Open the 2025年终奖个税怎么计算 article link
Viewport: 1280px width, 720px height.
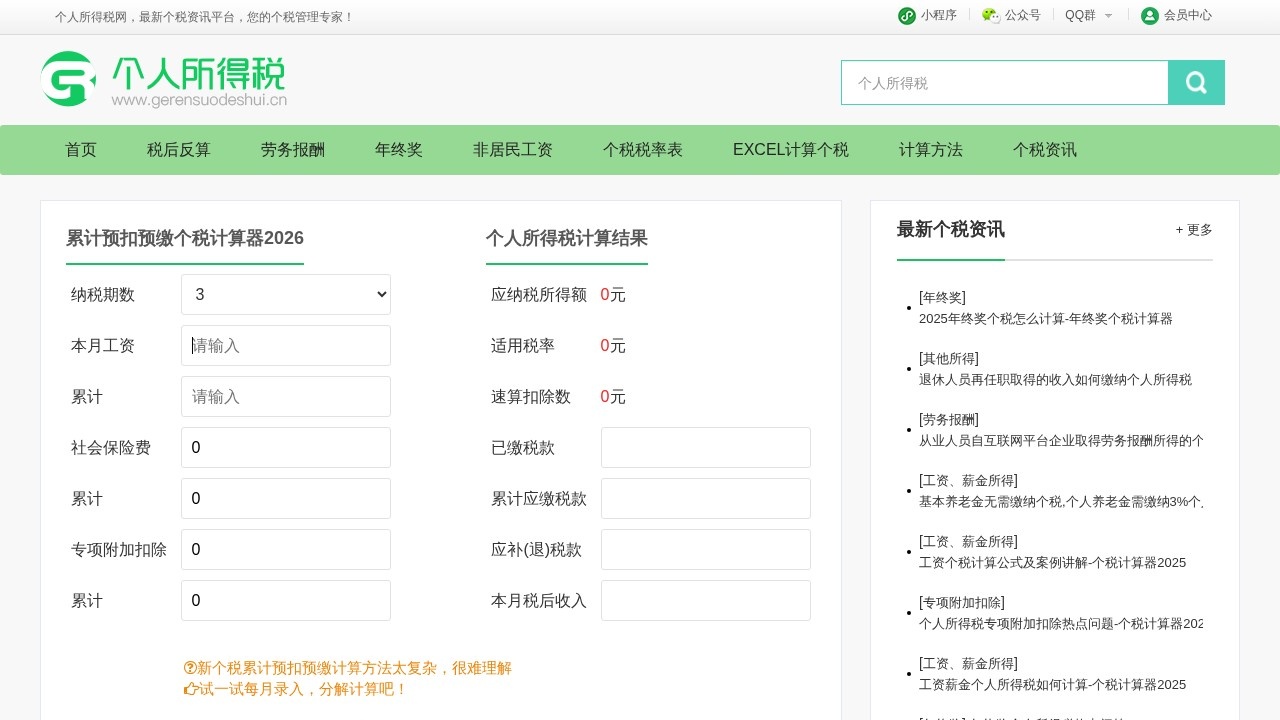click(x=1046, y=319)
